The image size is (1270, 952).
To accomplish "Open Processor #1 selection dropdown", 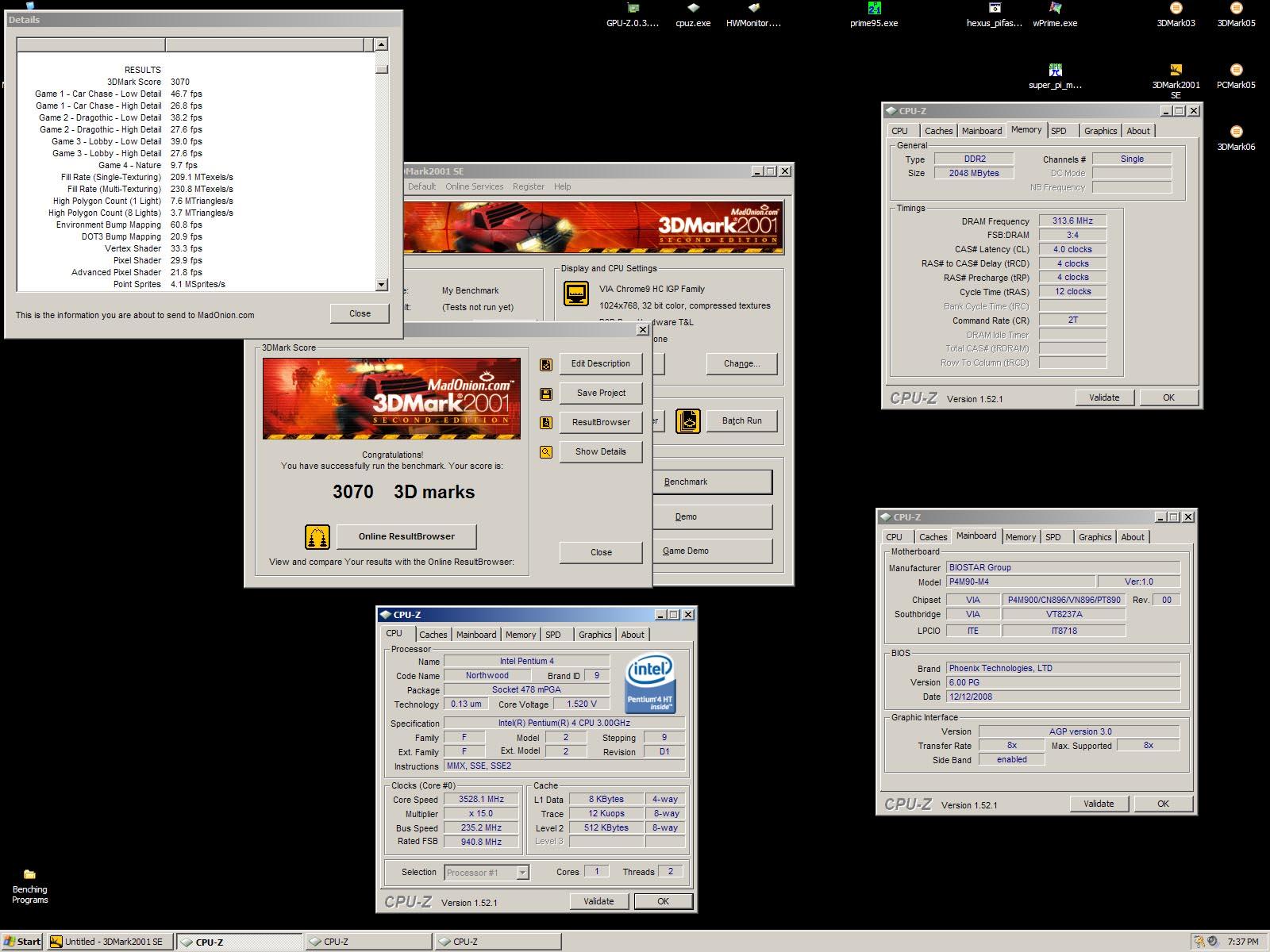I will click(x=522, y=873).
